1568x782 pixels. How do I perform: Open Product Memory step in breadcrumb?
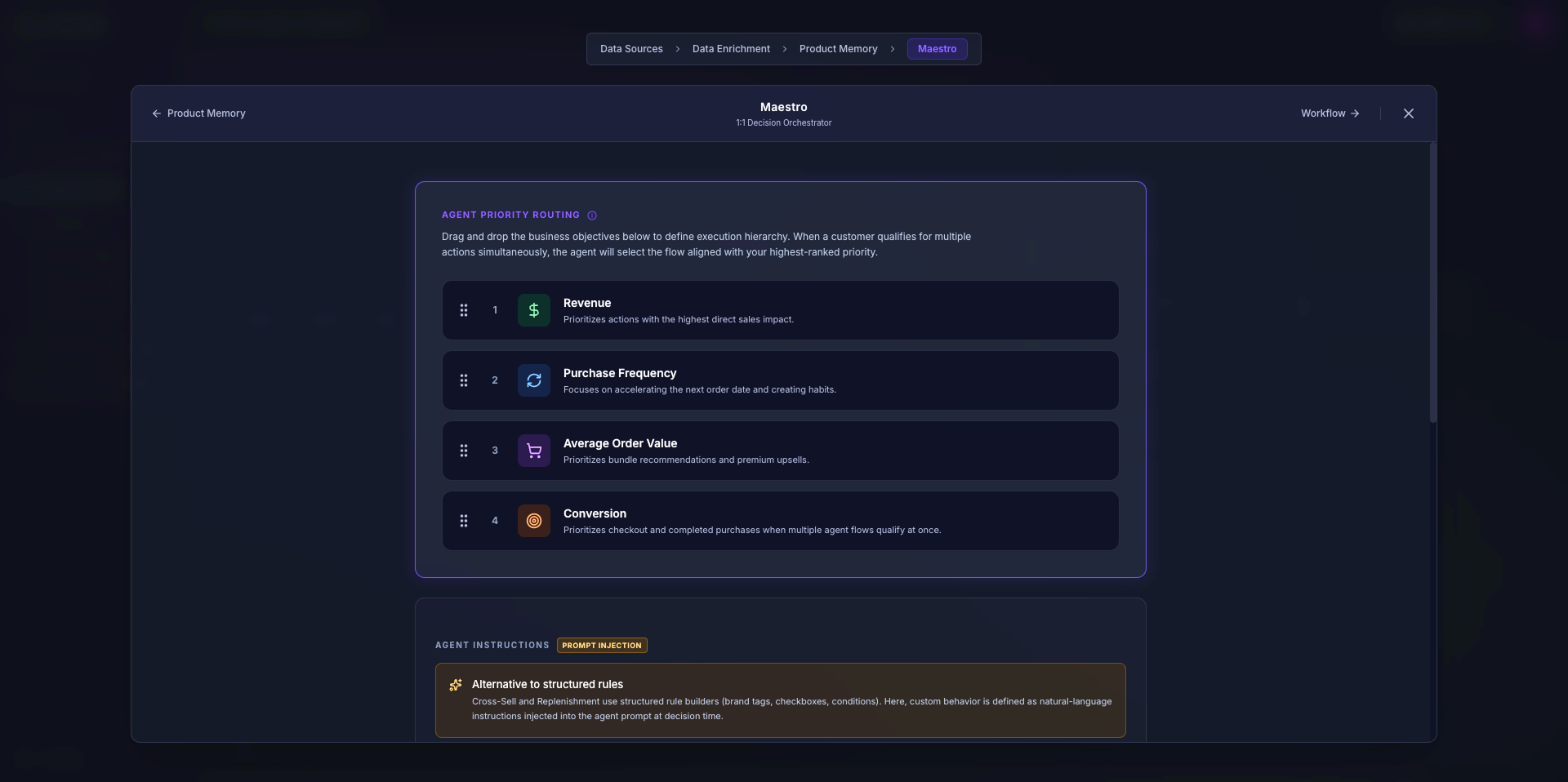coord(838,49)
